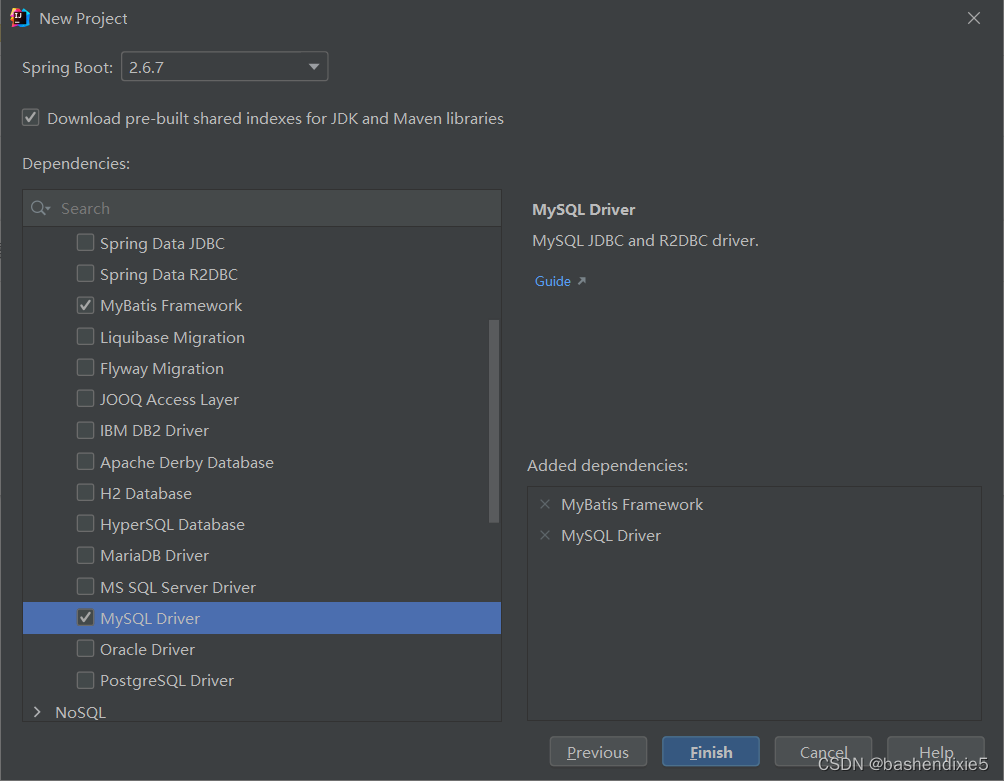The height and width of the screenshot is (781, 1004).
Task: Uncheck the MyBatis Framework checkbox
Action: 86,305
